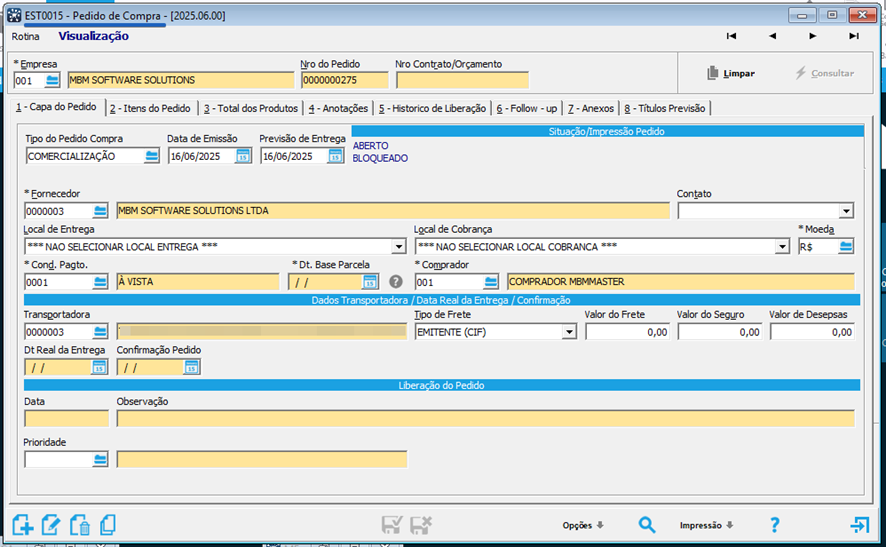Open the Impressão options button

pos(707,525)
